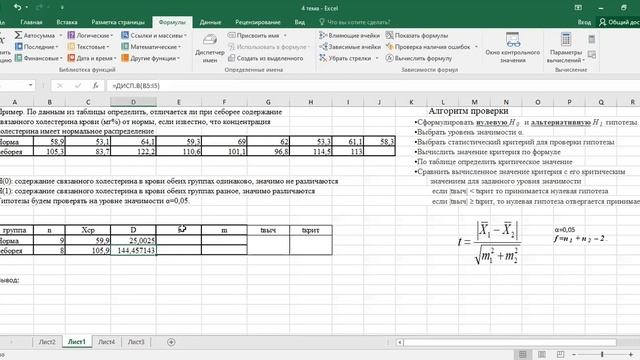Viewport: 640px width, 360px height.
Task: Open Date and Time (Дата и время) functions
Action: [x=92, y=58]
